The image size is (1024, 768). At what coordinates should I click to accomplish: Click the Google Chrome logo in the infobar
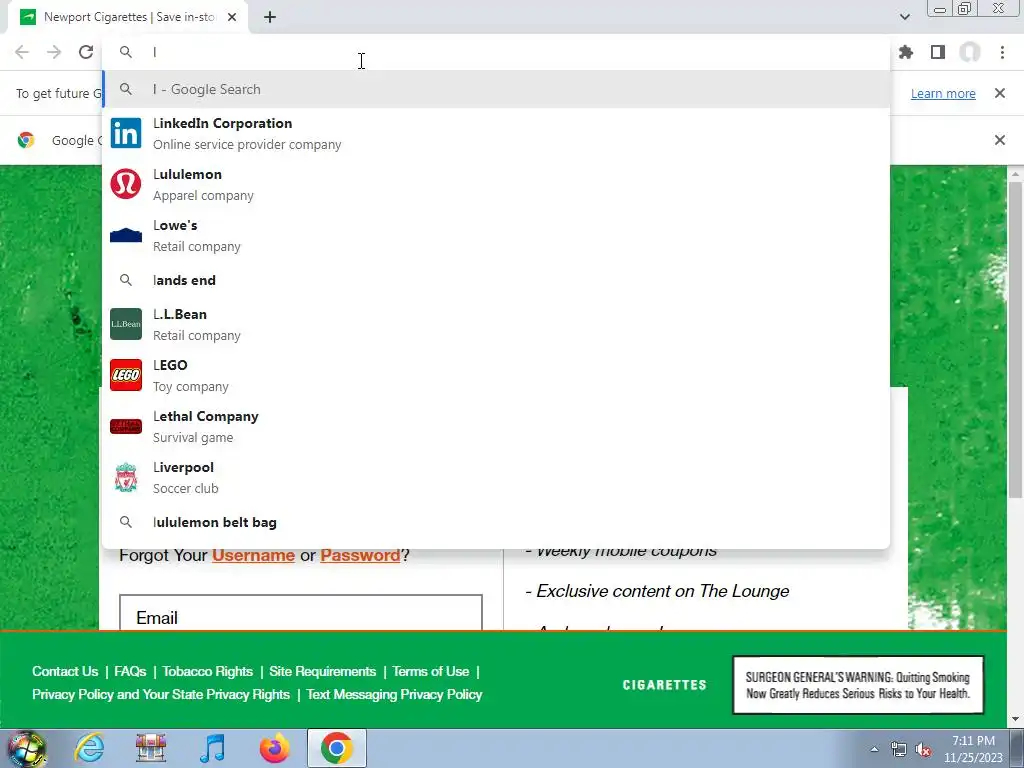[26, 140]
